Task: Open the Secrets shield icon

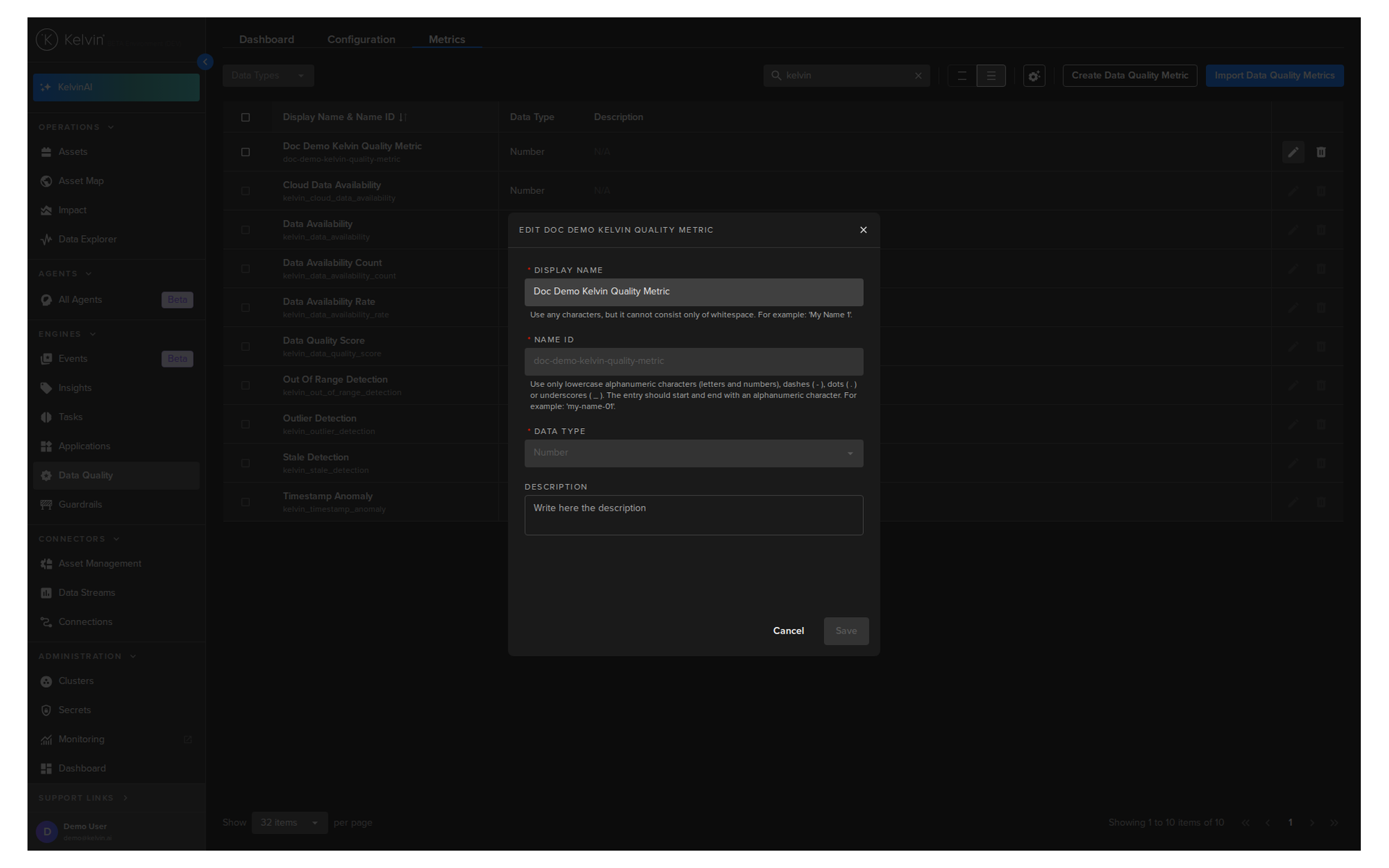Action: coord(46,710)
